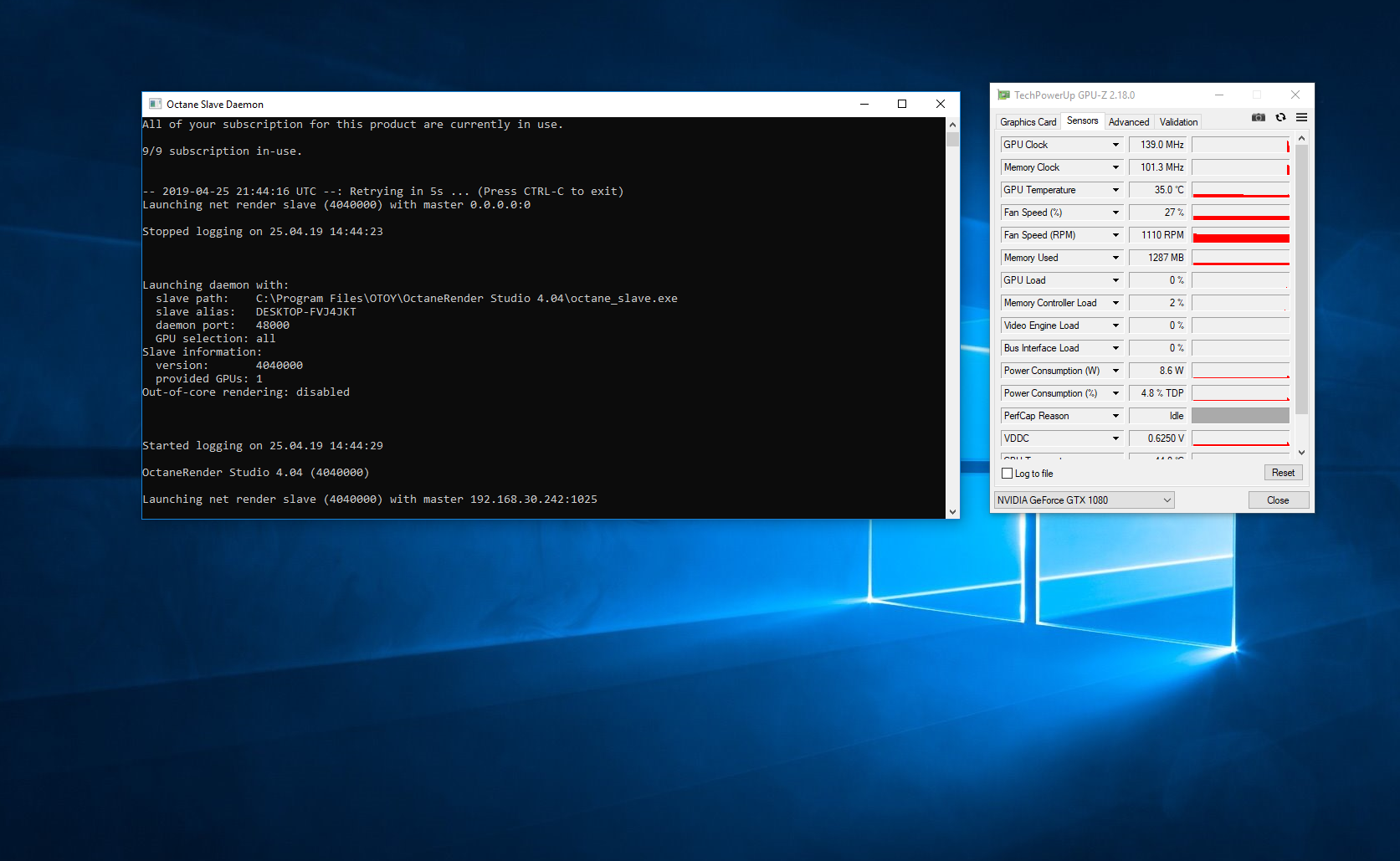Click the GPU-Z refresh sensors icon
1400x861 pixels.
(1280, 117)
